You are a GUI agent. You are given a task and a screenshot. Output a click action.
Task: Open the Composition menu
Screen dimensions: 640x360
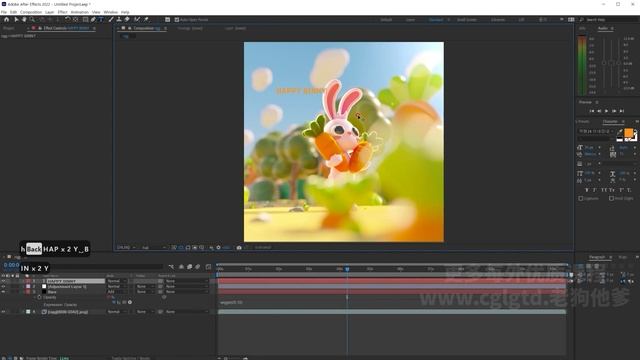click(x=31, y=12)
